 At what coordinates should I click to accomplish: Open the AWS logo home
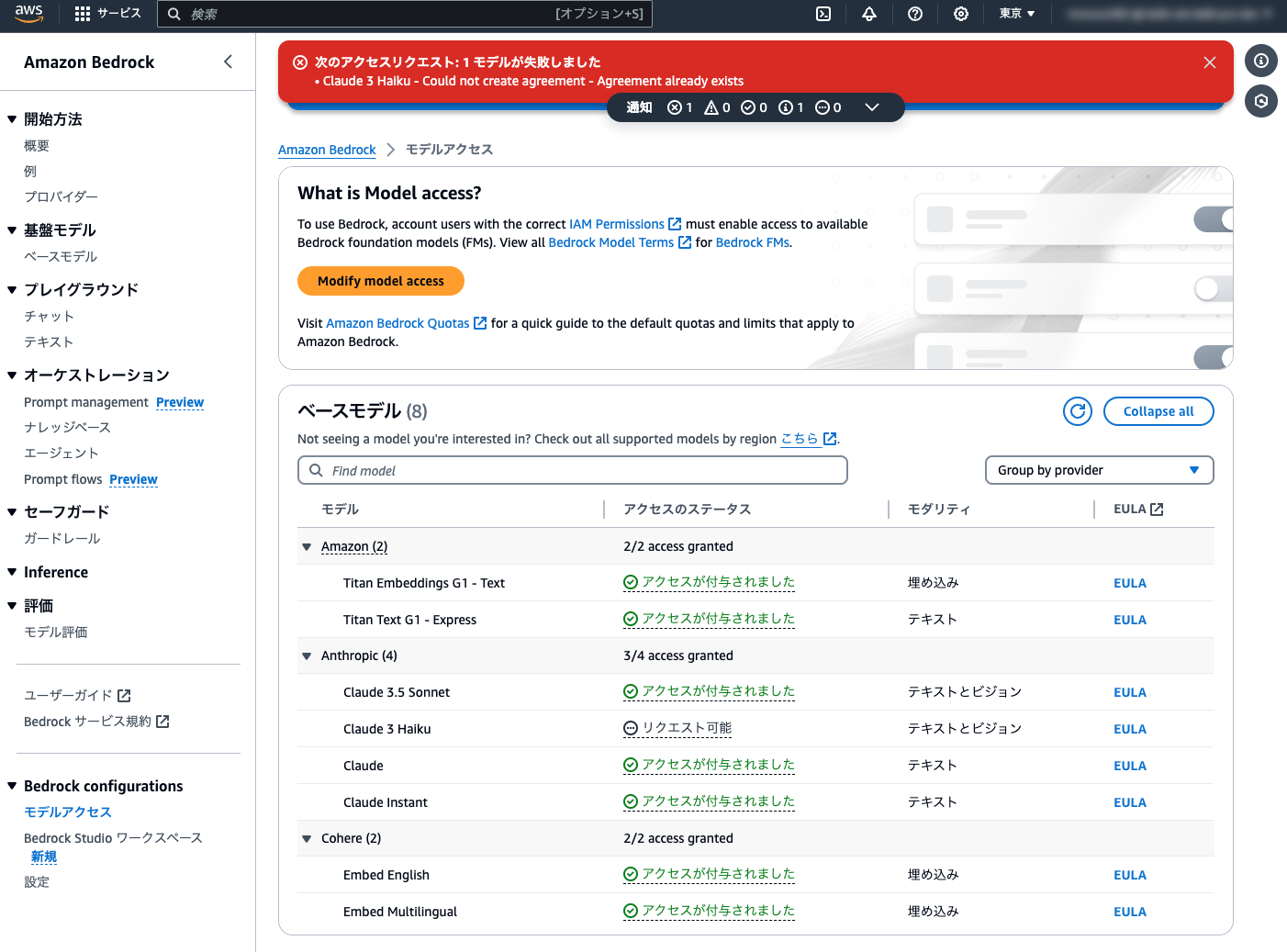pyautogui.click(x=28, y=14)
